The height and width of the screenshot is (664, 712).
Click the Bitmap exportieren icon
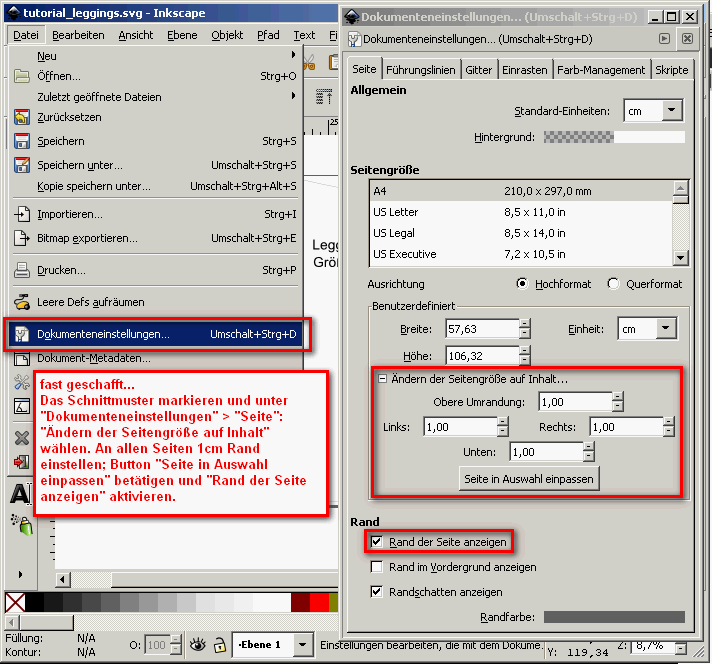tap(22, 238)
